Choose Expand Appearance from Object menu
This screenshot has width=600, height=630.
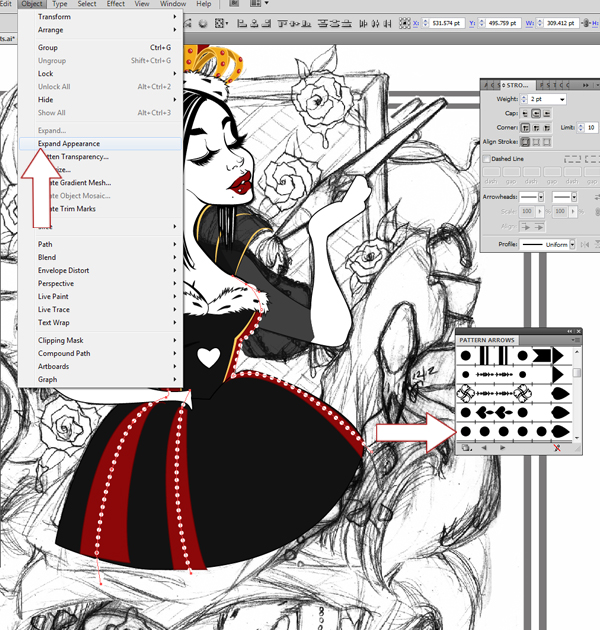100,143
